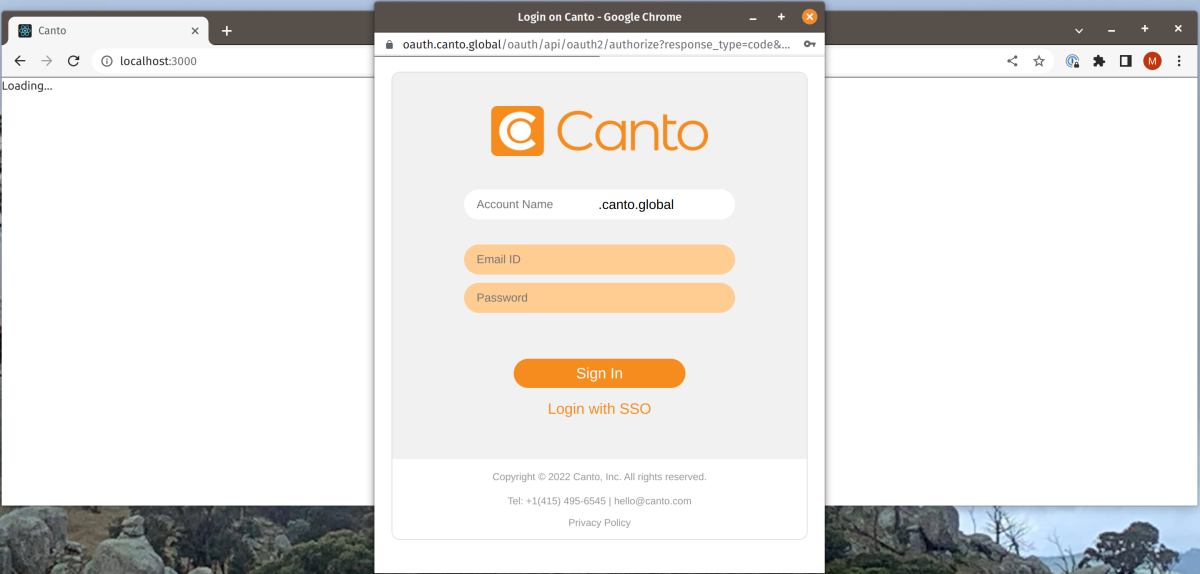
Task: Select the Canto tab in main window
Action: (109, 31)
